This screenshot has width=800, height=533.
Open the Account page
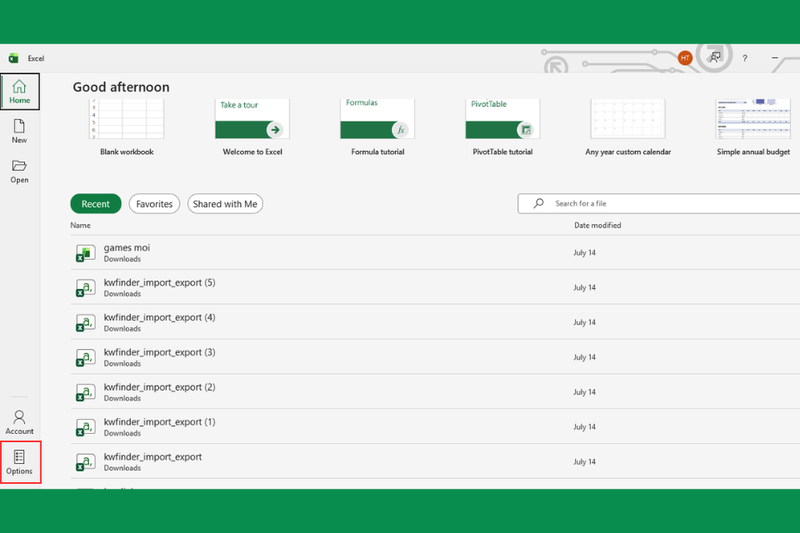pyautogui.click(x=19, y=422)
